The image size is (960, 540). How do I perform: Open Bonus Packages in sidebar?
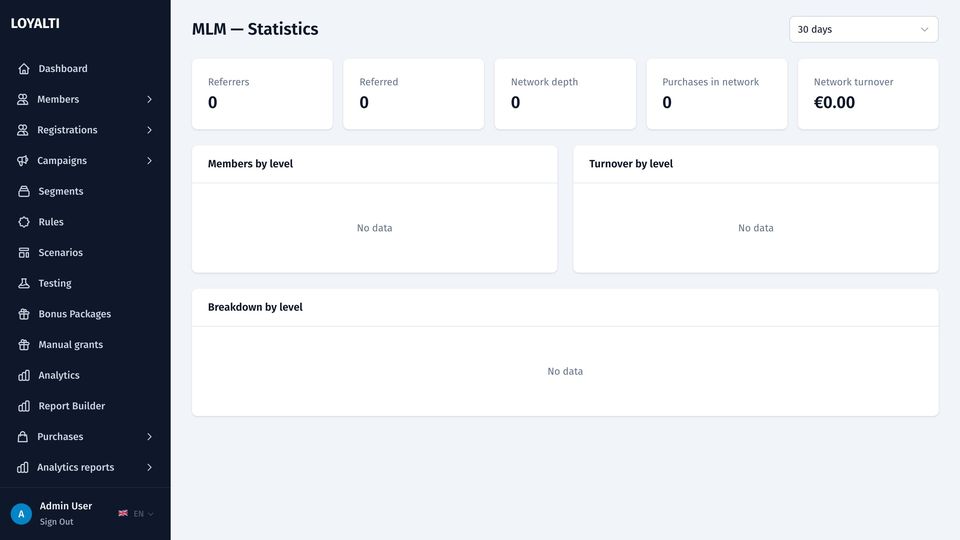(85, 313)
